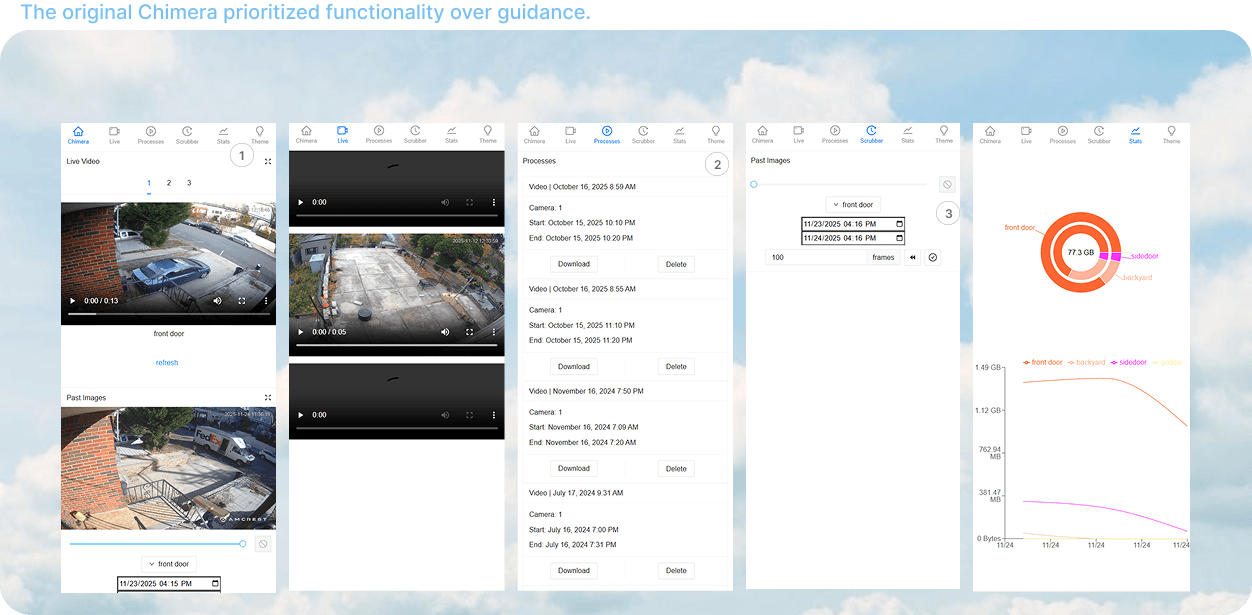Screen dimensions: 1252x615
Task: Click the Past Images slider in the Scrubber panel
Action: (x=840, y=185)
